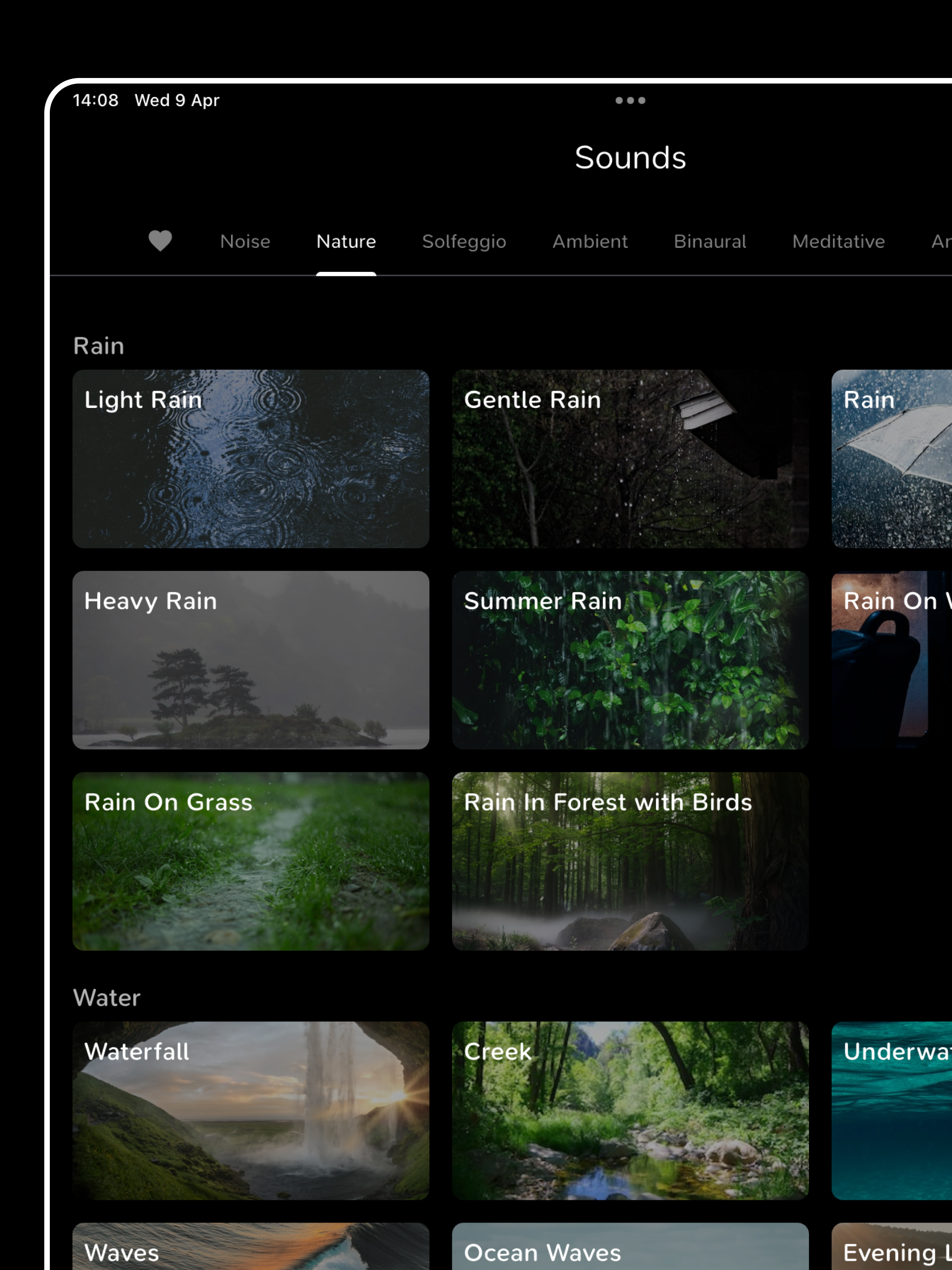
Task: Select the Rain umbrella card
Action: pyautogui.click(x=892, y=459)
